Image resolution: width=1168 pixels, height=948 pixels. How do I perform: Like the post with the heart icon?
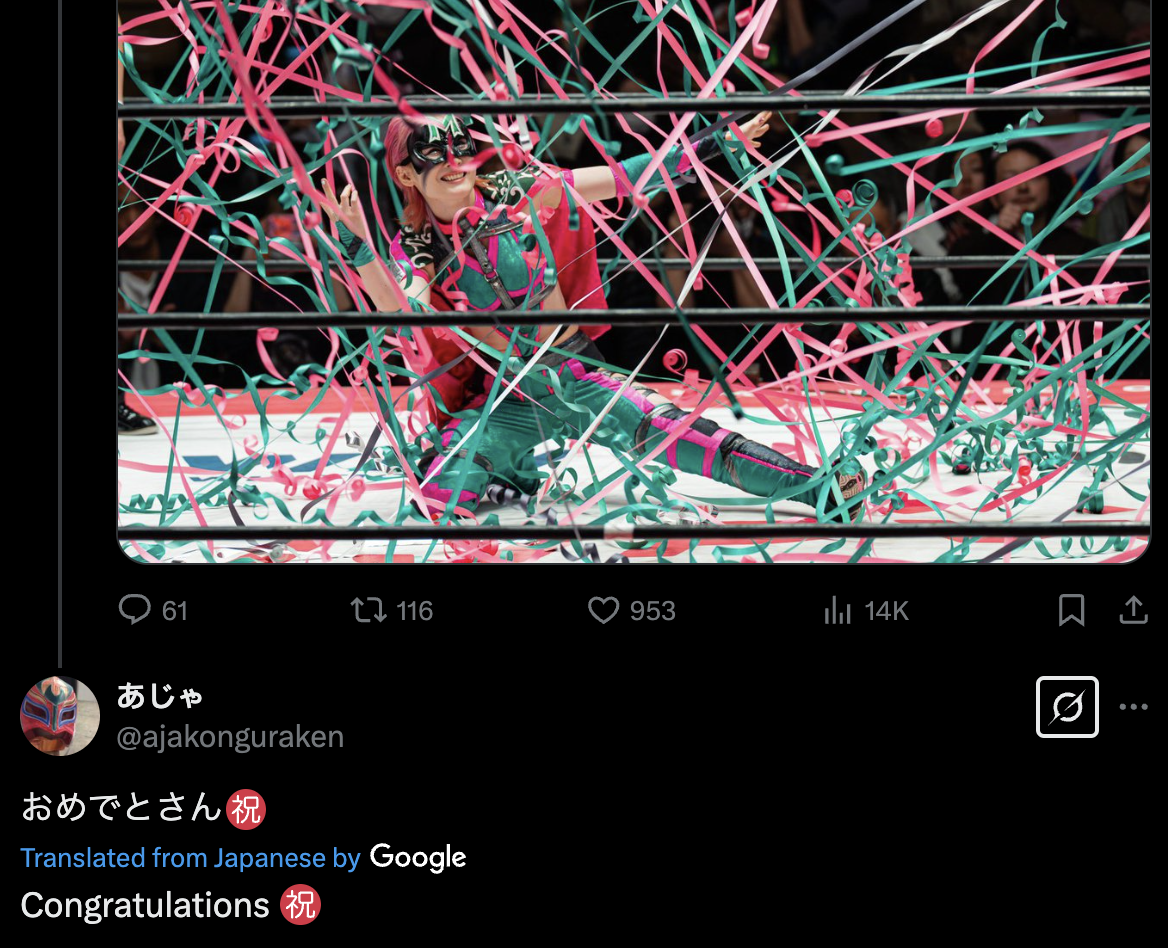click(x=603, y=611)
